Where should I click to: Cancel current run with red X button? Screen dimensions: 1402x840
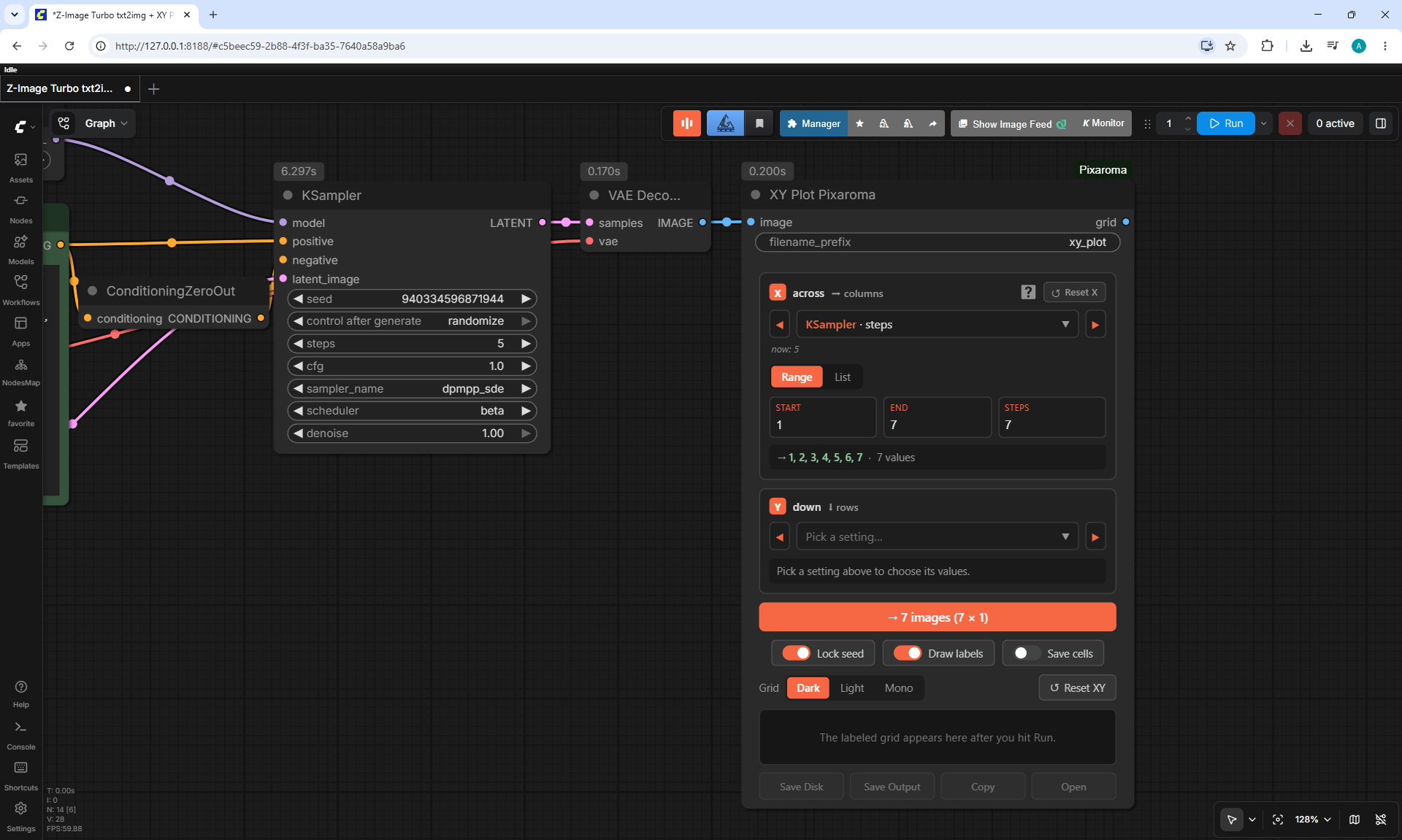pos(1290,123)
